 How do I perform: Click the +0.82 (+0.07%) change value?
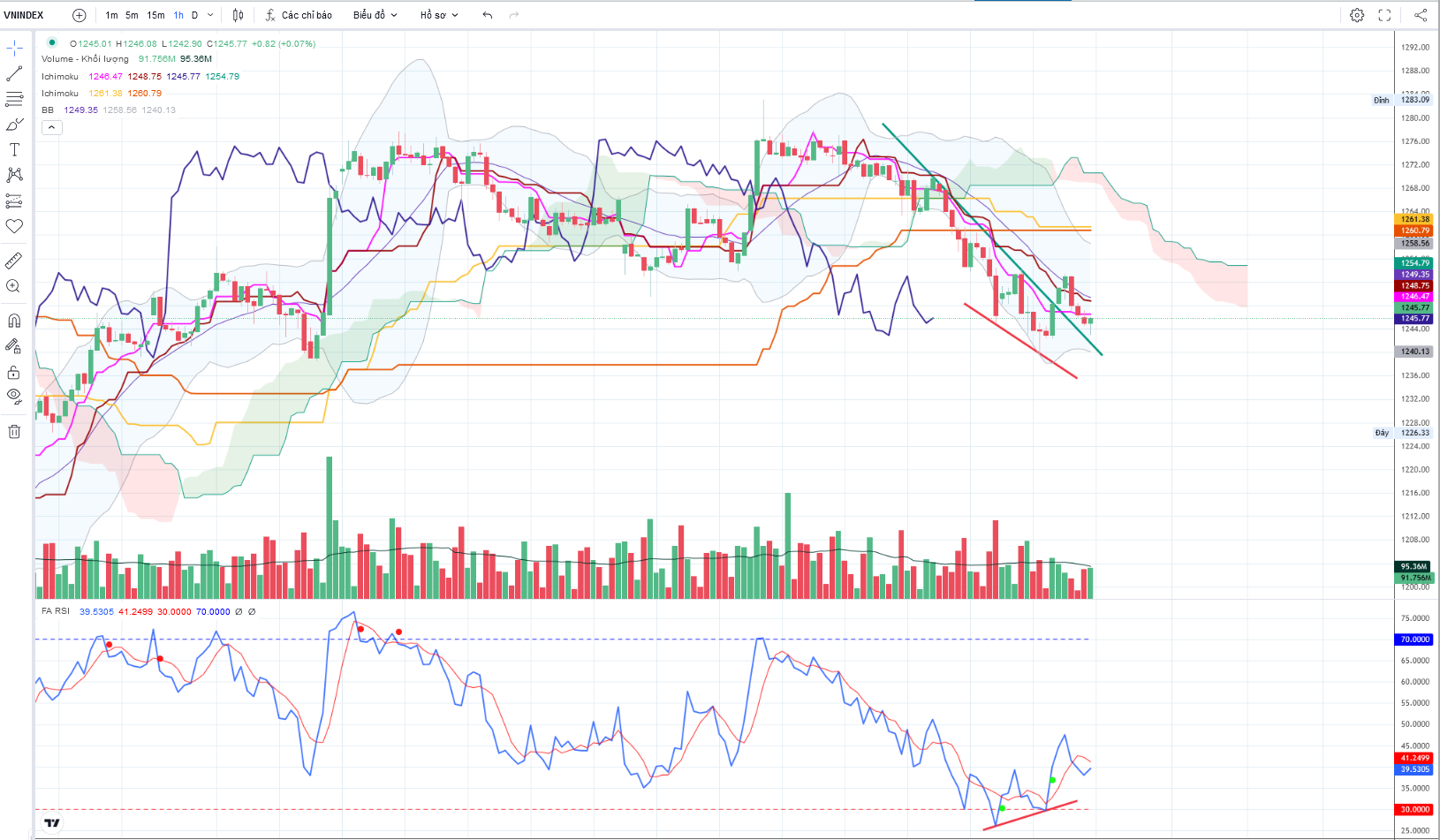(284, 43)
